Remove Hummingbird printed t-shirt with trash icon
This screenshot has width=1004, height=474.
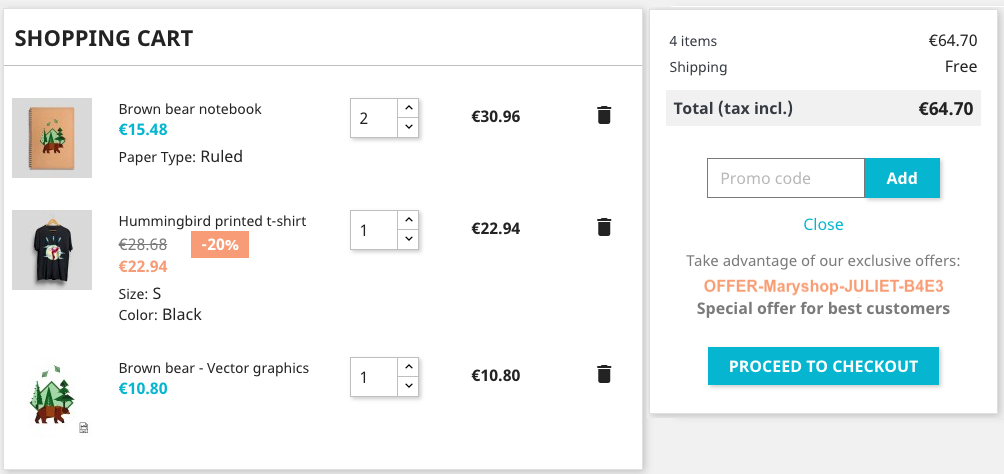coord(604,227)
